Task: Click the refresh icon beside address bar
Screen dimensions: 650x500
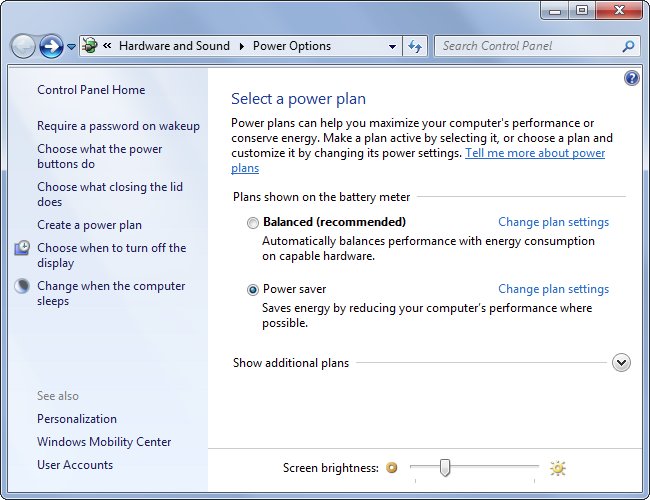Action: pos(415,46)
